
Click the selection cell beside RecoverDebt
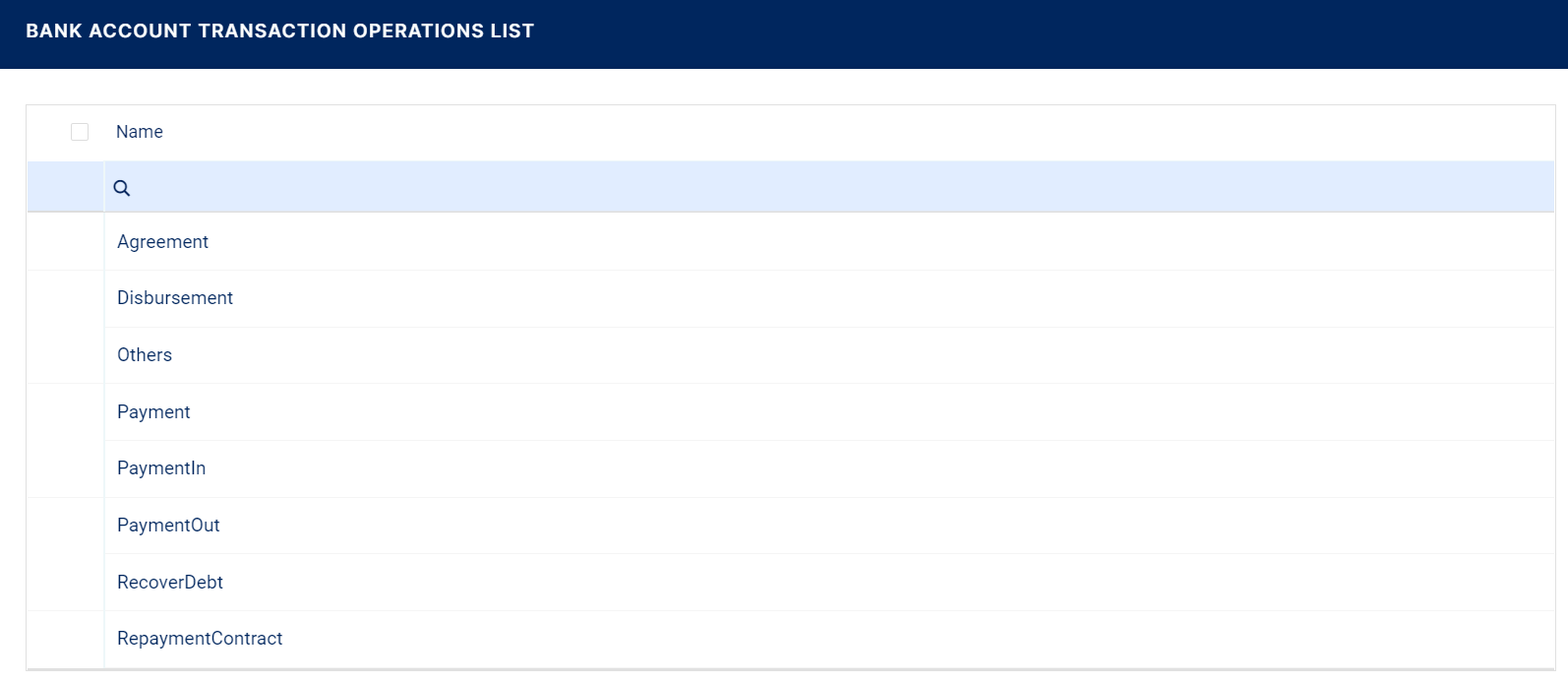tap(65, 583)
